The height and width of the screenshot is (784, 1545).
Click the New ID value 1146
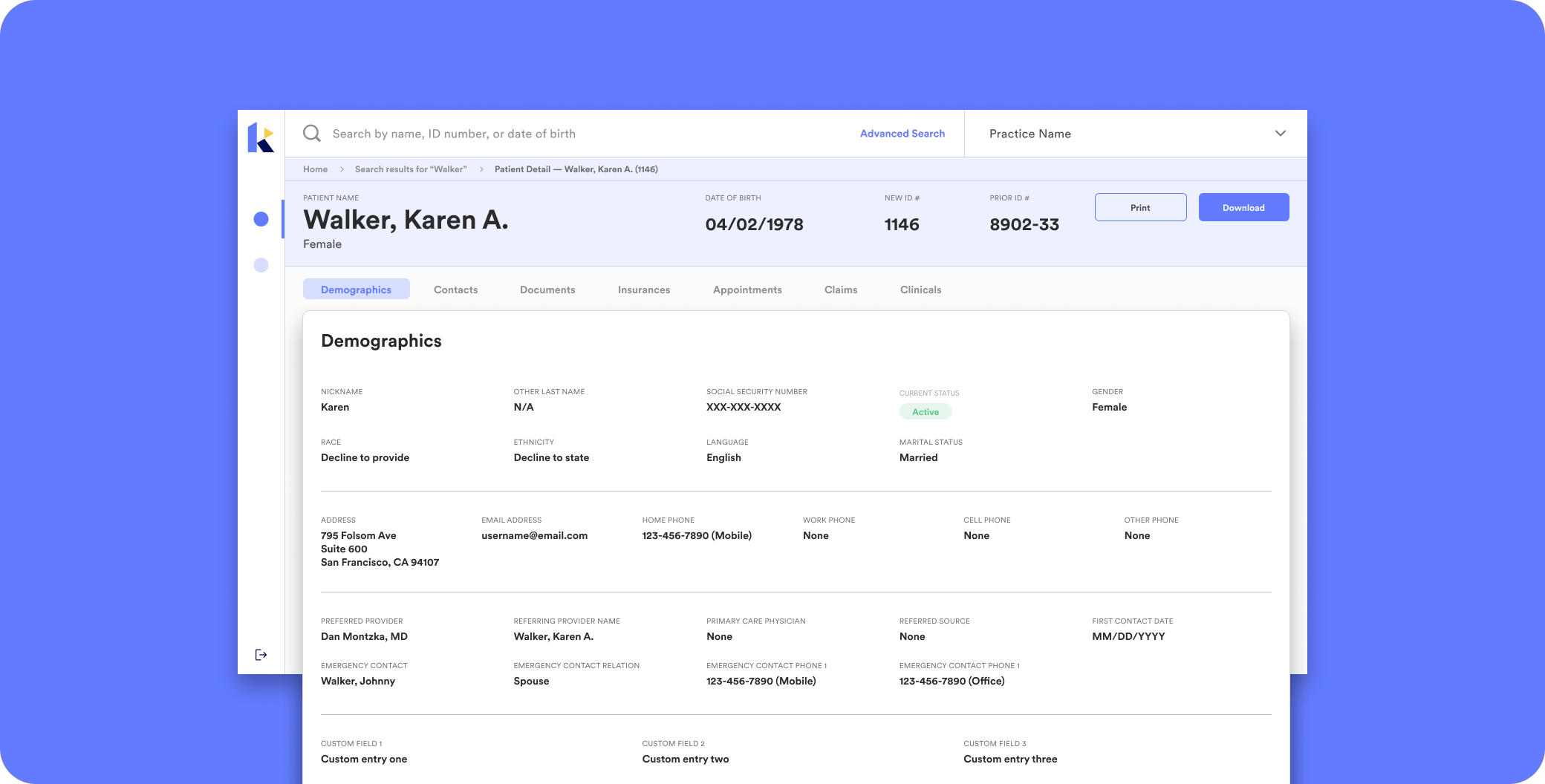click(902, 225)
